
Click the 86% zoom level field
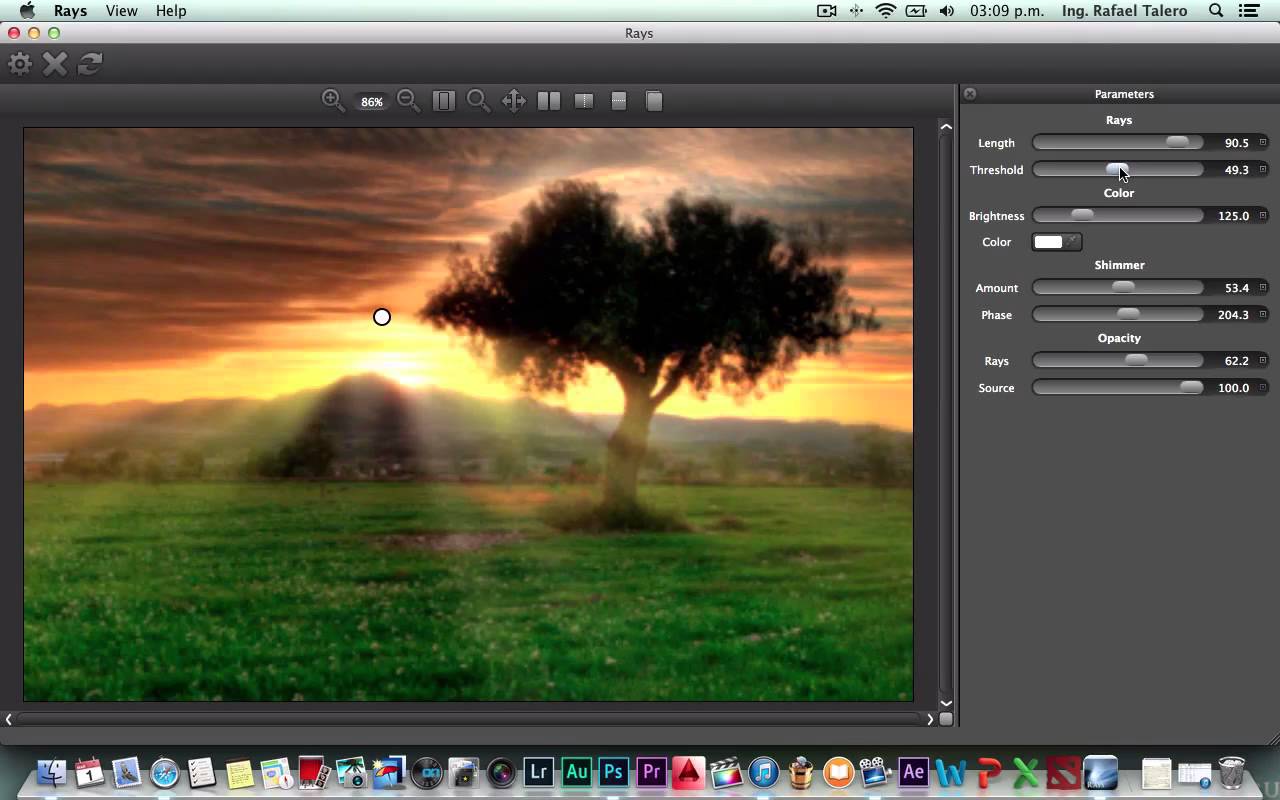372,102
